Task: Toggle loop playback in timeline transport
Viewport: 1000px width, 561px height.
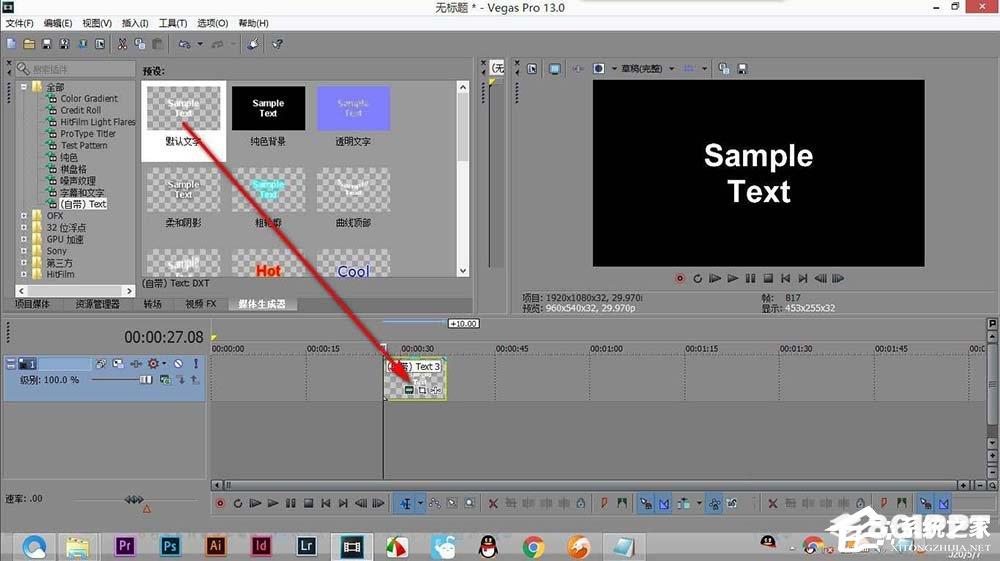Action: 238,504
